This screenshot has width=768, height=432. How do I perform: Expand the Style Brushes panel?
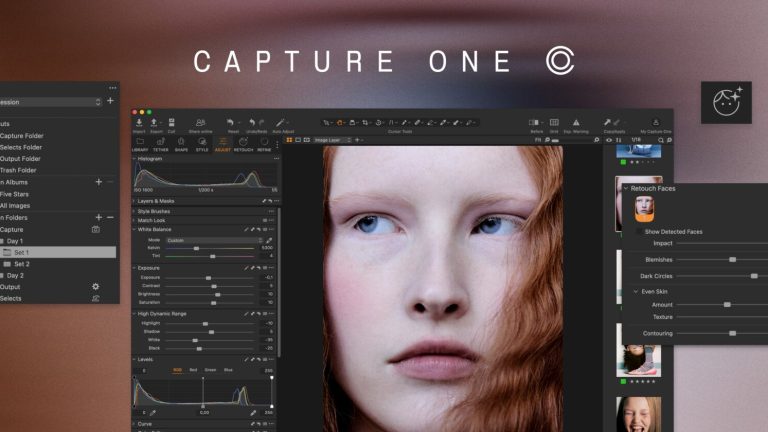point(134,211)
